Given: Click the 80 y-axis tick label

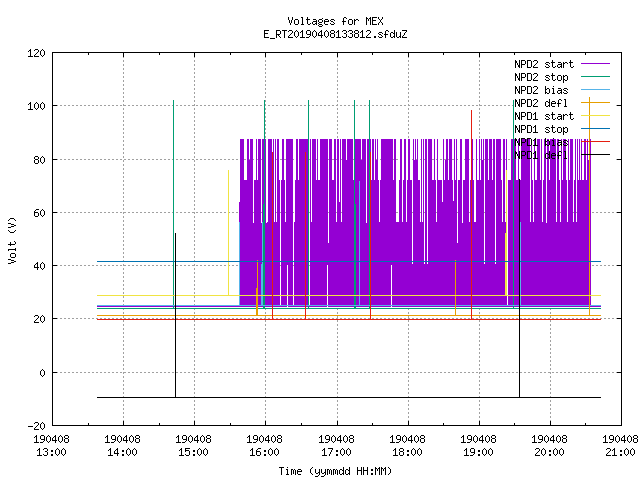Looking at the screenshot, I should (x=39, y=160).
